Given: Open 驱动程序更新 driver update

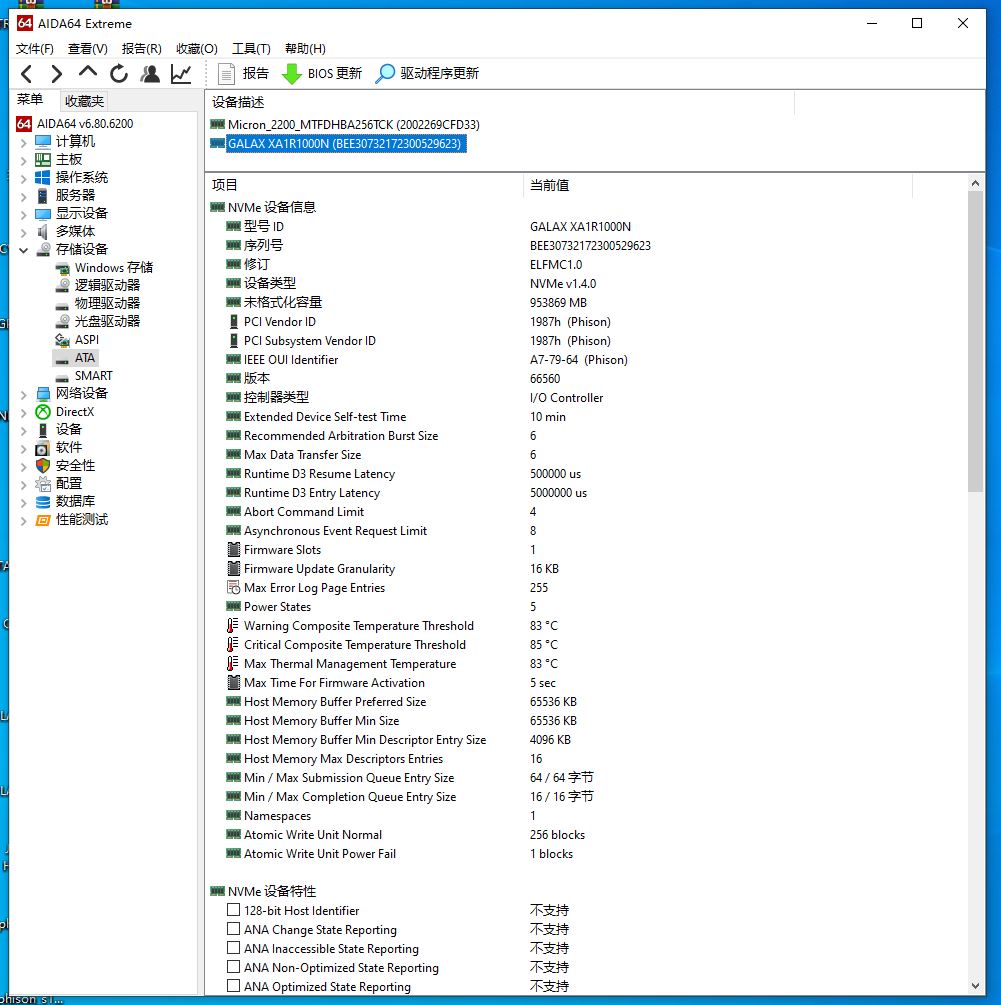Looking at the screenshot, I should [427, 73].
